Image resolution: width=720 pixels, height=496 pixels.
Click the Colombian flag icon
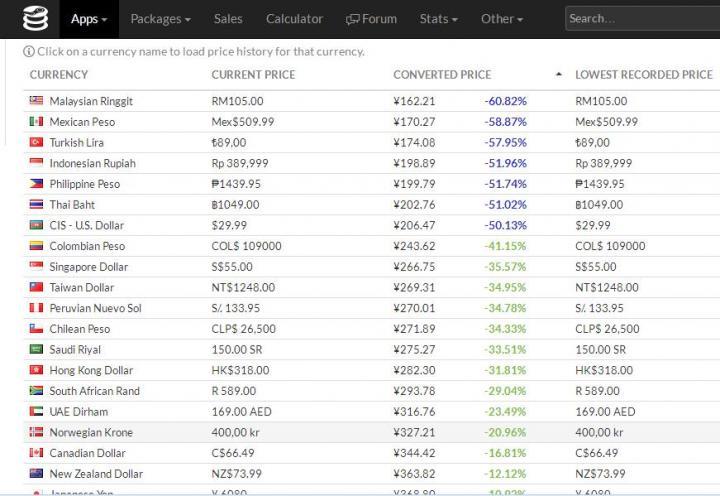click(x=36, y=246)
